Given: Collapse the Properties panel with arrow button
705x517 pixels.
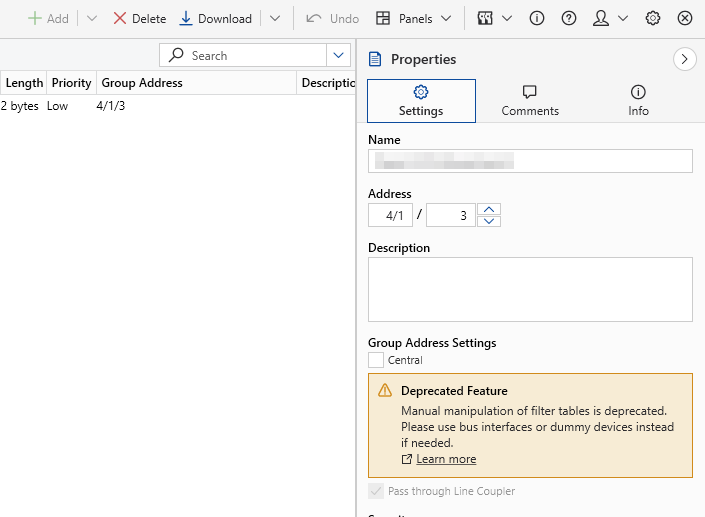Looking at the screenshot, I should pos(685,60).
